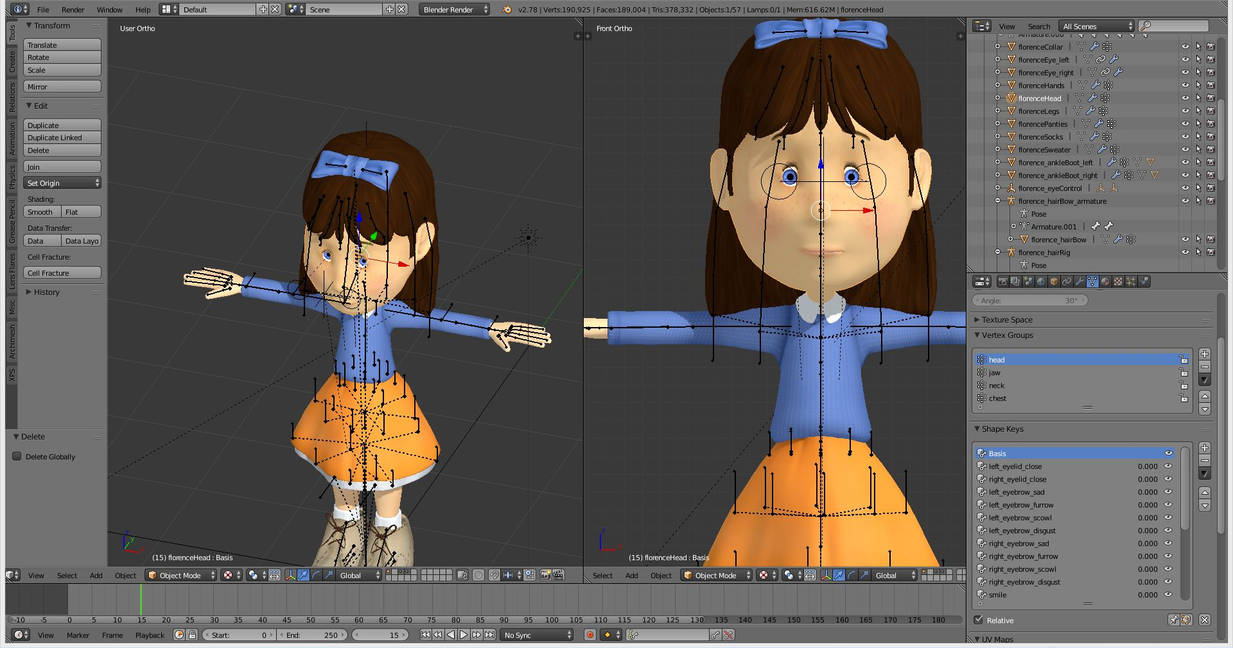Image resolution: width=1233 pixels, height=648 pixels.
Task: Remove the selected shape key with minus
Action: (1205, 460)
